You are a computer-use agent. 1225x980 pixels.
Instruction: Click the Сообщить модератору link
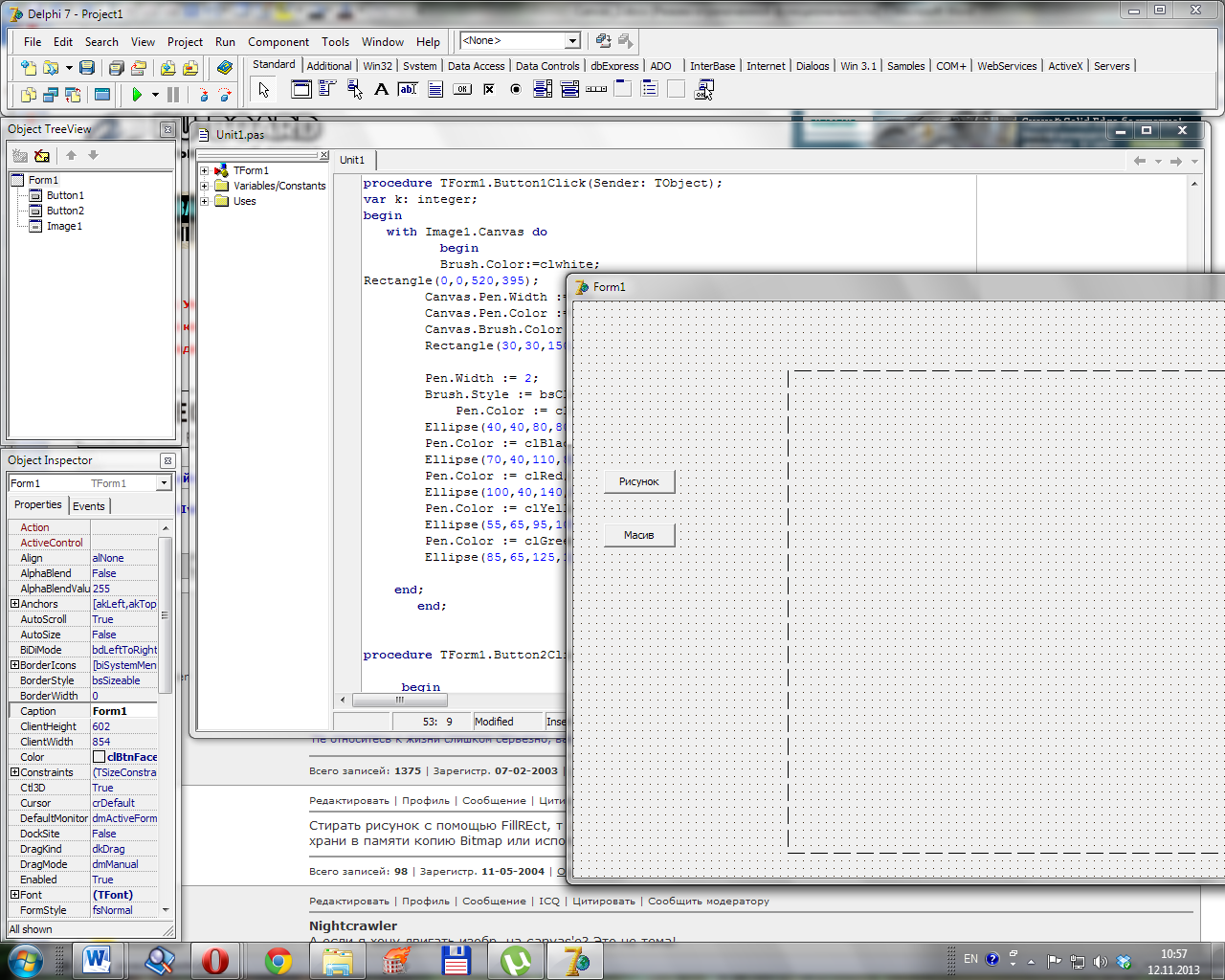point(708,901)
